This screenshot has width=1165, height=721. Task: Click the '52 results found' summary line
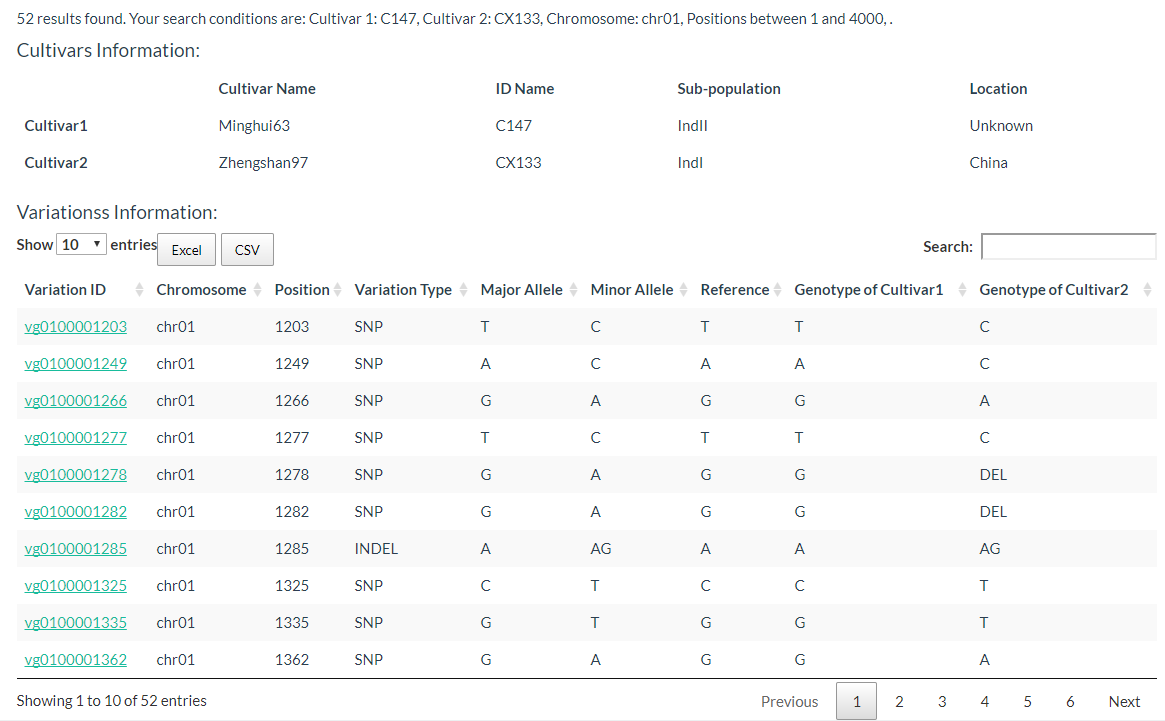tap(455, 19)
